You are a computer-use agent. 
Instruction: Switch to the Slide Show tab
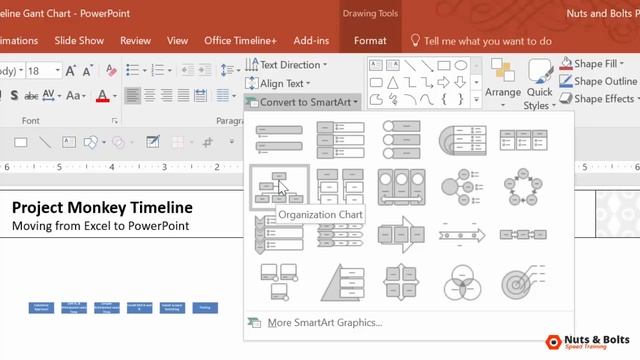79,40
